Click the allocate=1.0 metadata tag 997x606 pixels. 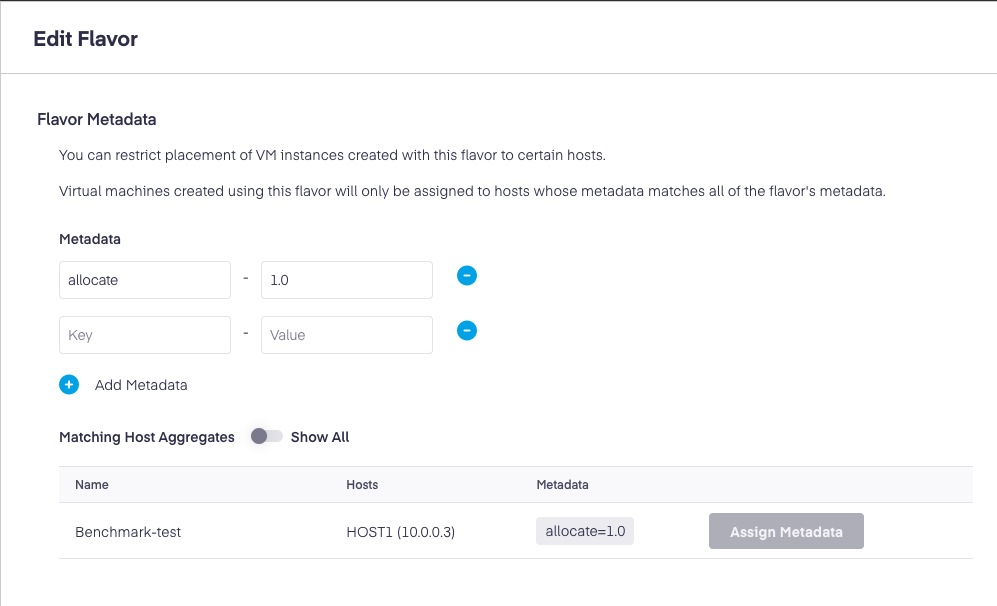(x=585, y=531)
